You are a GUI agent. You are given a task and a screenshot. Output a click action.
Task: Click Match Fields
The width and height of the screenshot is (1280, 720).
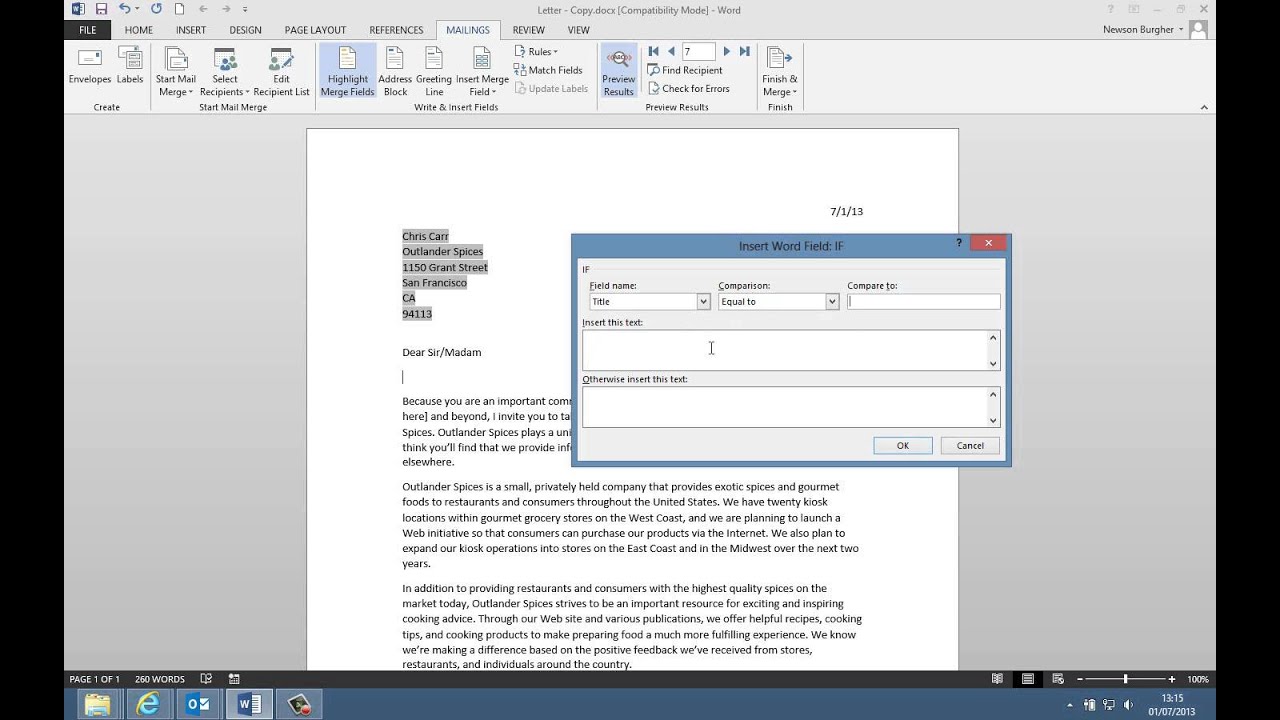(x=548, y=70)
